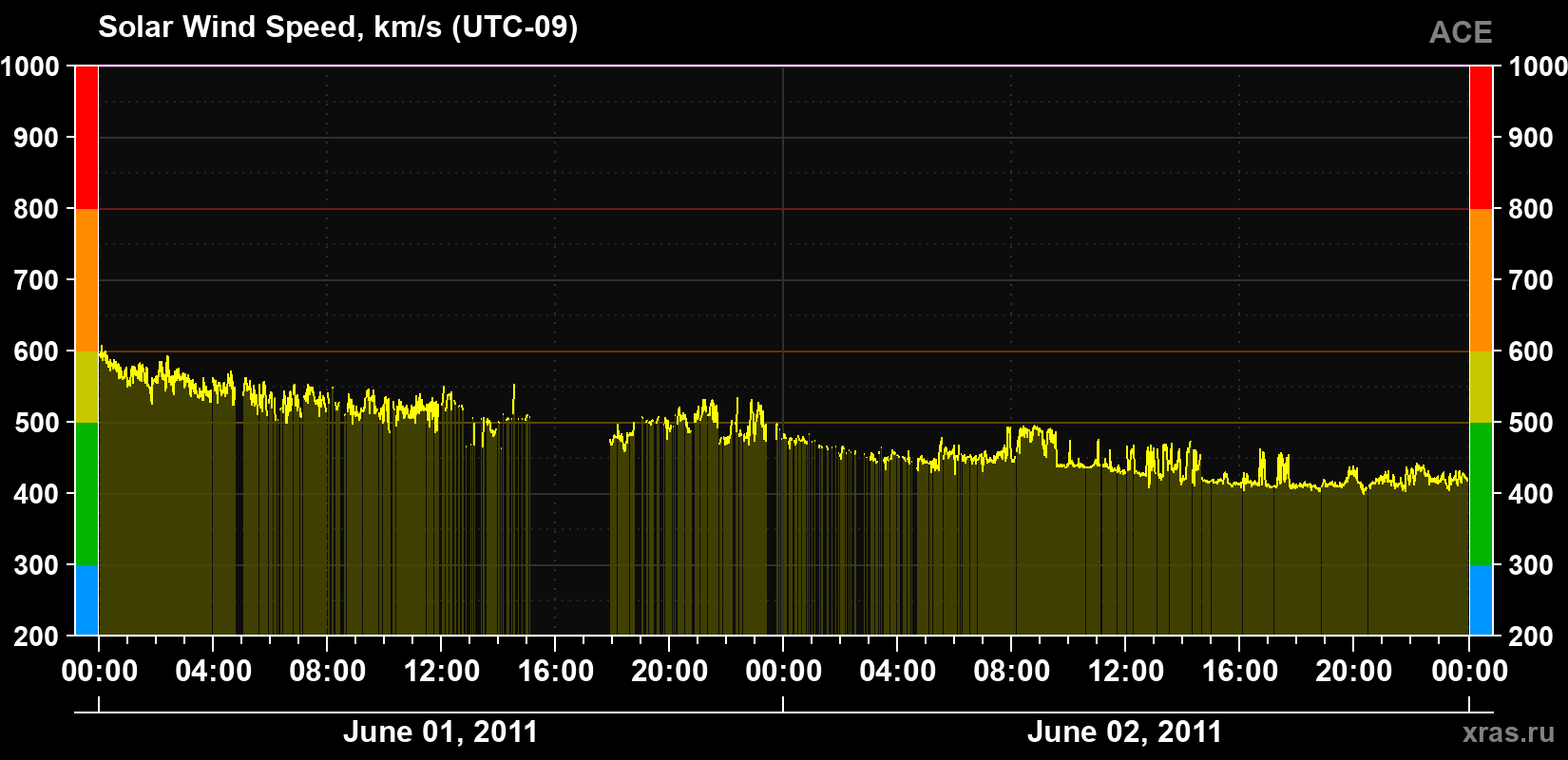Click the "Solar Wind Speed, km/s (UTC-09)" title
1568x760 pixels.
pyautogui.click(x=337, y=28)
